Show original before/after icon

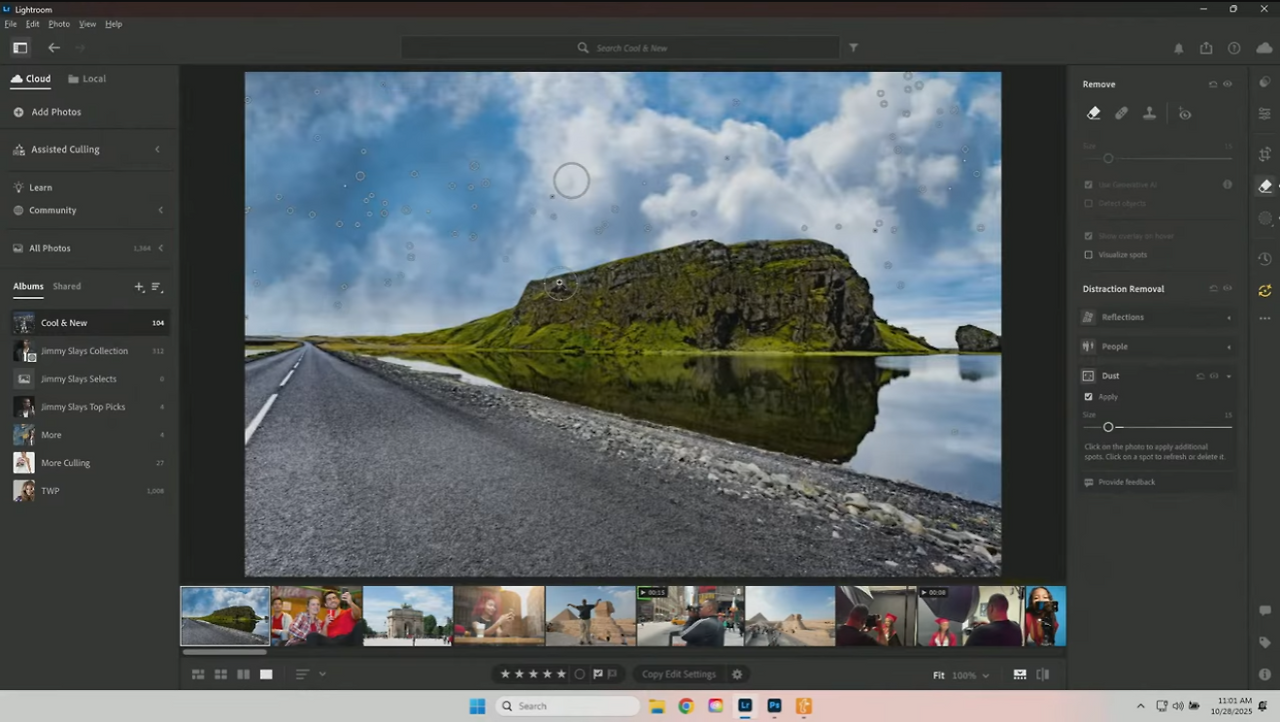click(1043, 675)
